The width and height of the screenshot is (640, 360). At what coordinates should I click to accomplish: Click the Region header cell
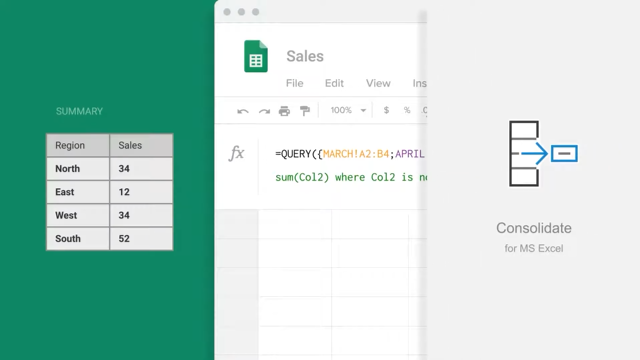78,145
